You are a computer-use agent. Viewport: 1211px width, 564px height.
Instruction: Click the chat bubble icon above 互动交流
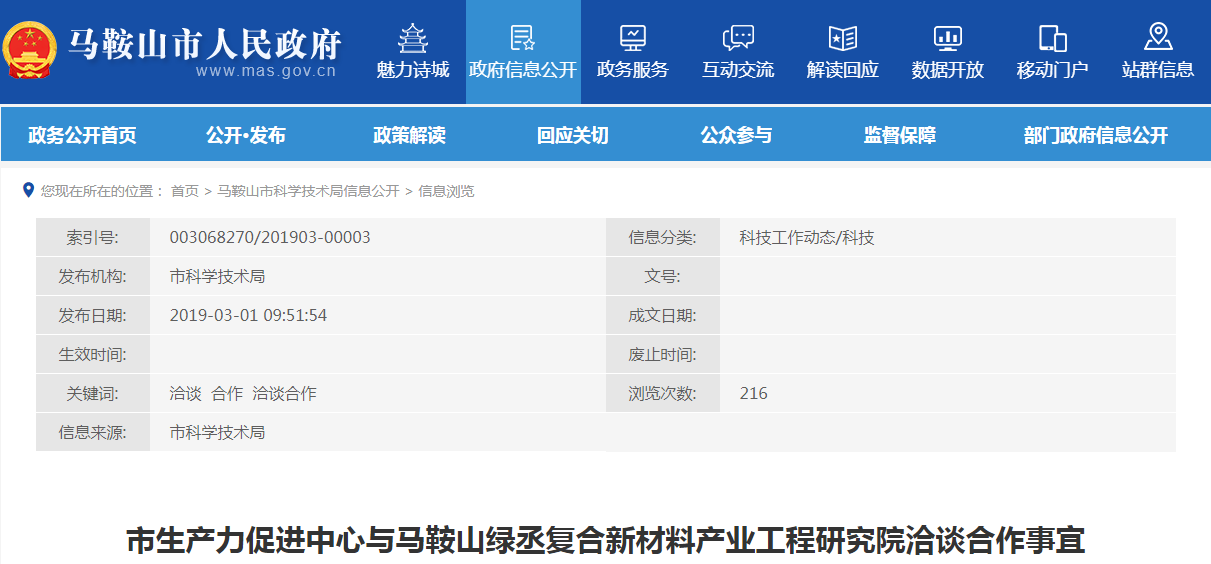click(x=738, y=38)
